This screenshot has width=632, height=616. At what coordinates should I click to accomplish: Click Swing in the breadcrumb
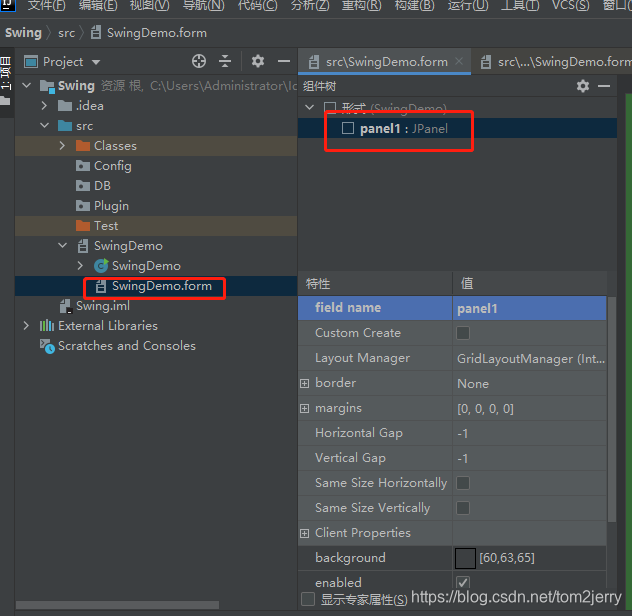pos(23,33)
